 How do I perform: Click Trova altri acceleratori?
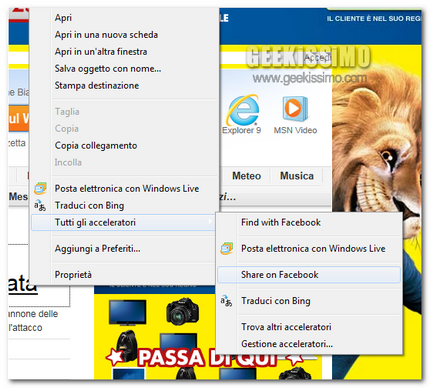tap(286, 327)
